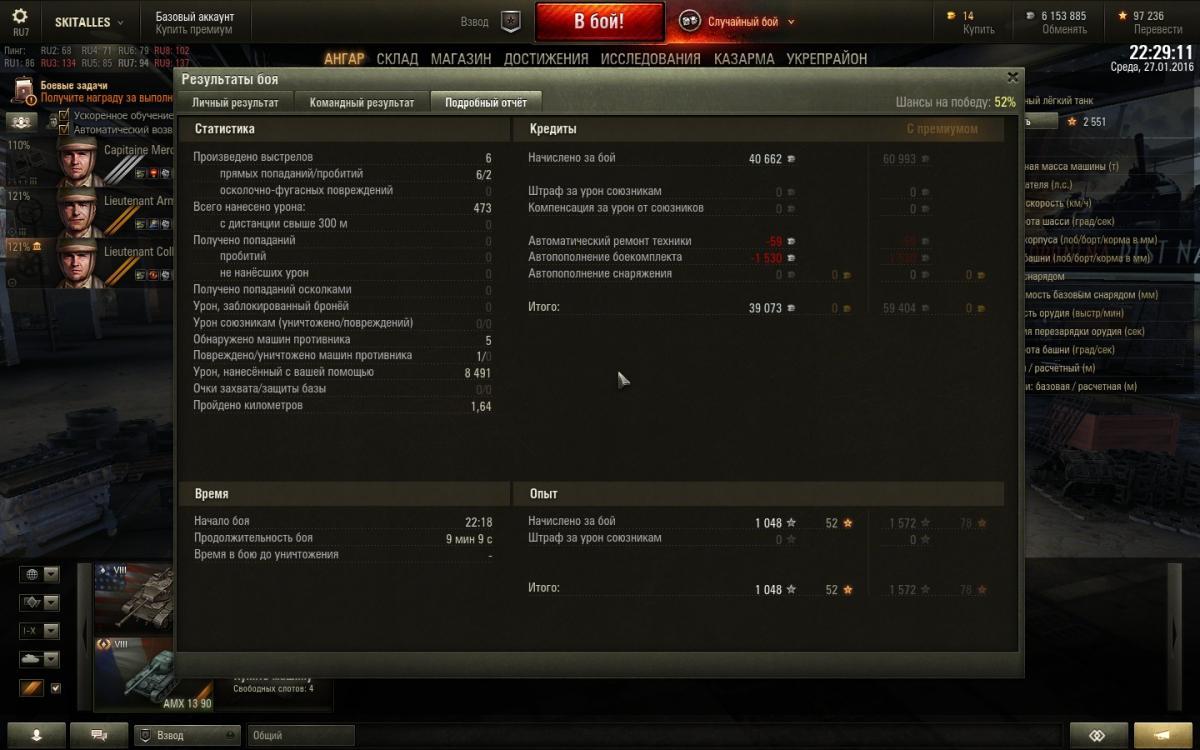The image size is (1200, 750).
Task: Open the Случайный бой battle type dropdown
Action: 737,21
